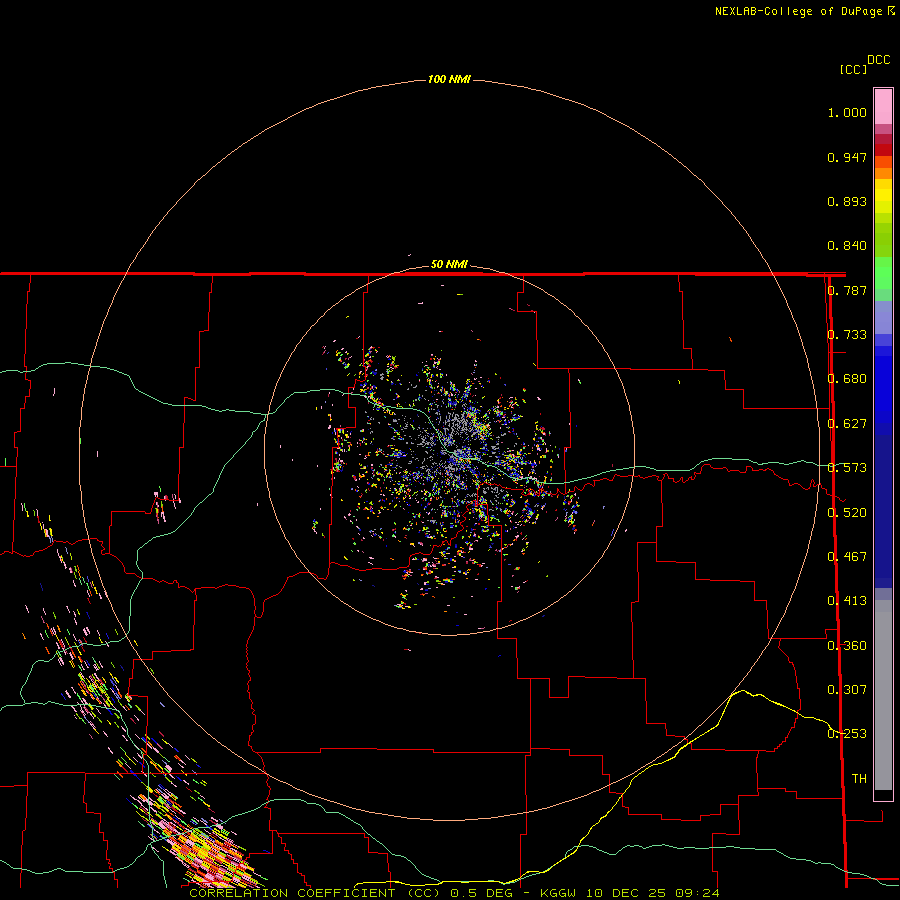Select the 0.520 scale value
900x900 pixels.
tap(847, 512)
